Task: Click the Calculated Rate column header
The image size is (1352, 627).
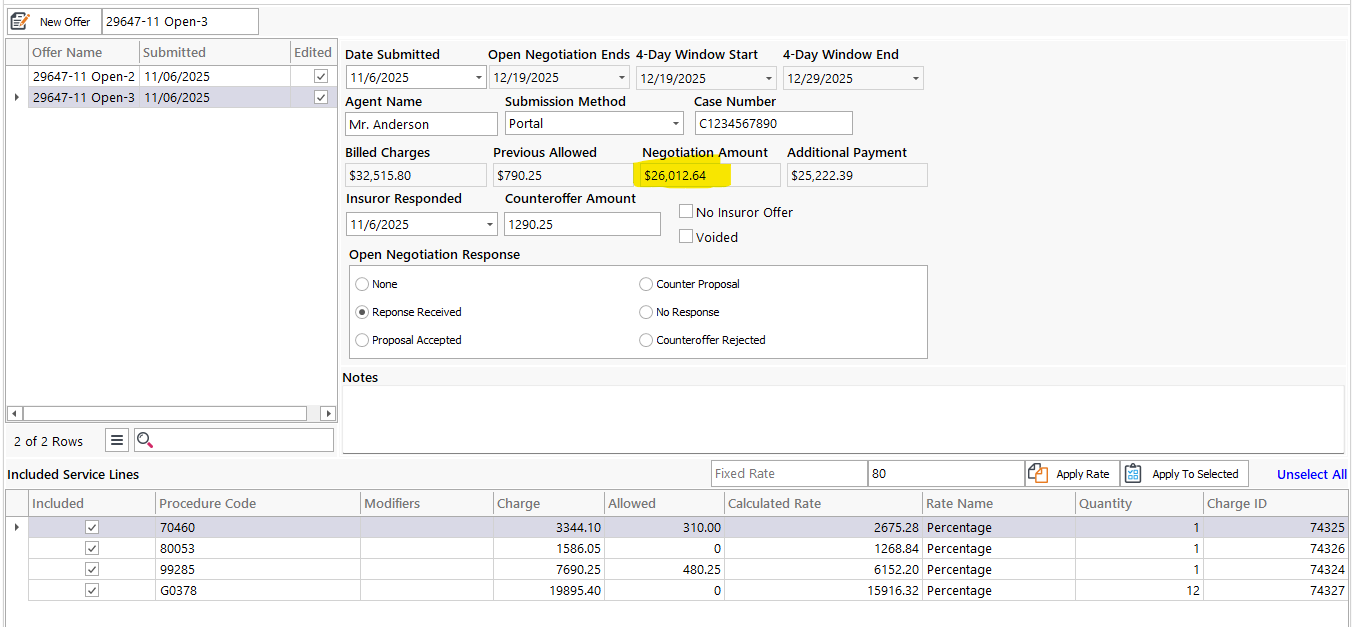Action: tap(774, 503)
